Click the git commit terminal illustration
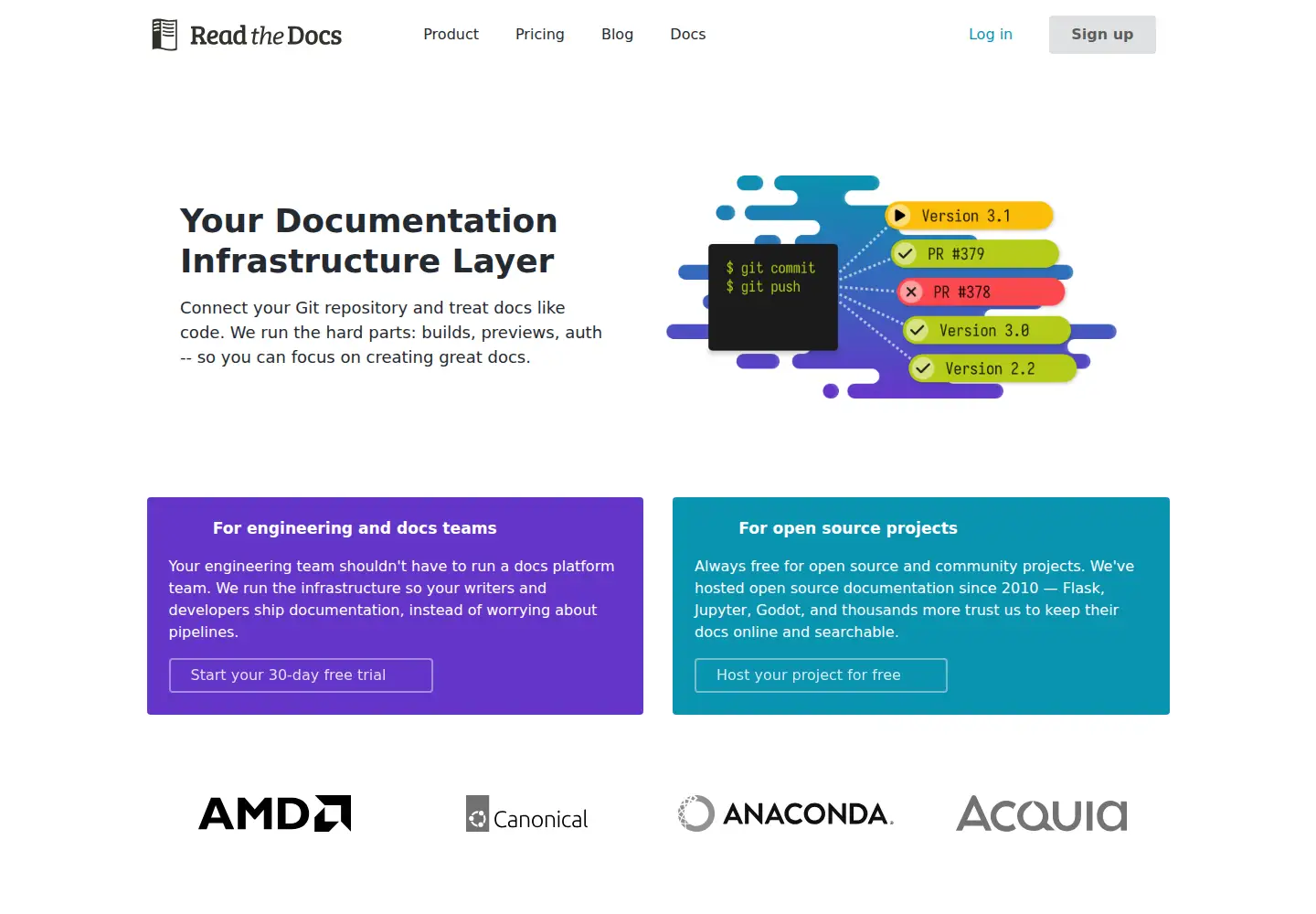 pos(773,297)
